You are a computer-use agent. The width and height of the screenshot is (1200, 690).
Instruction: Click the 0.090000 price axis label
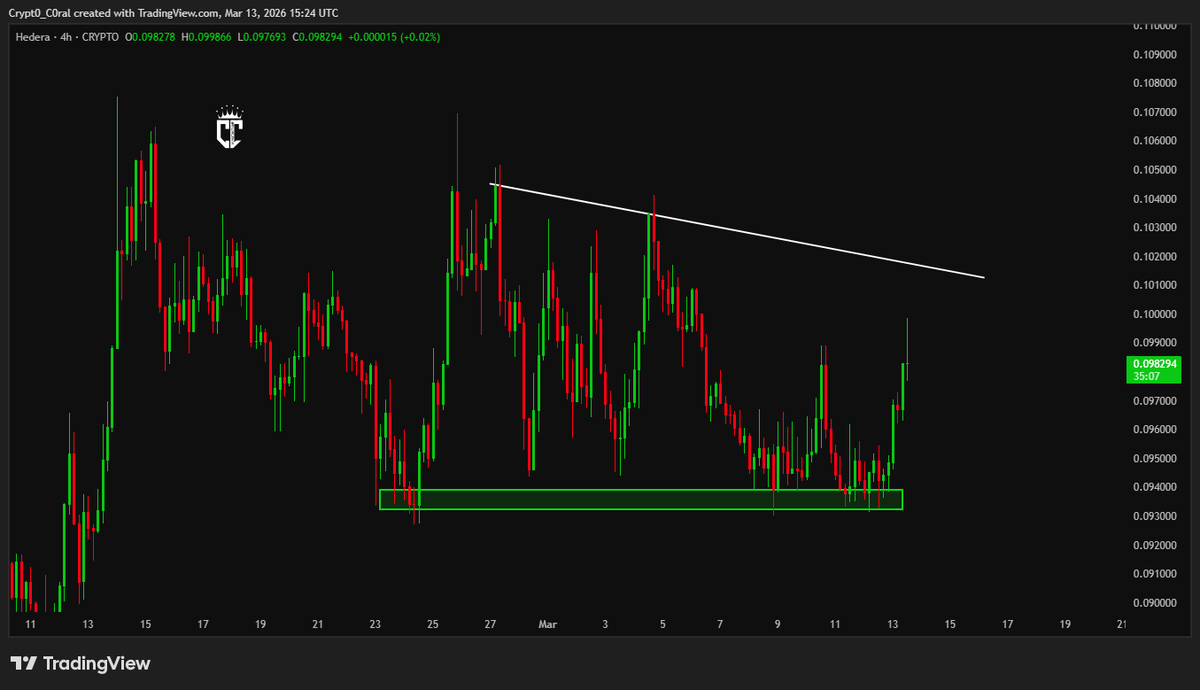(x=1153, y=603)
